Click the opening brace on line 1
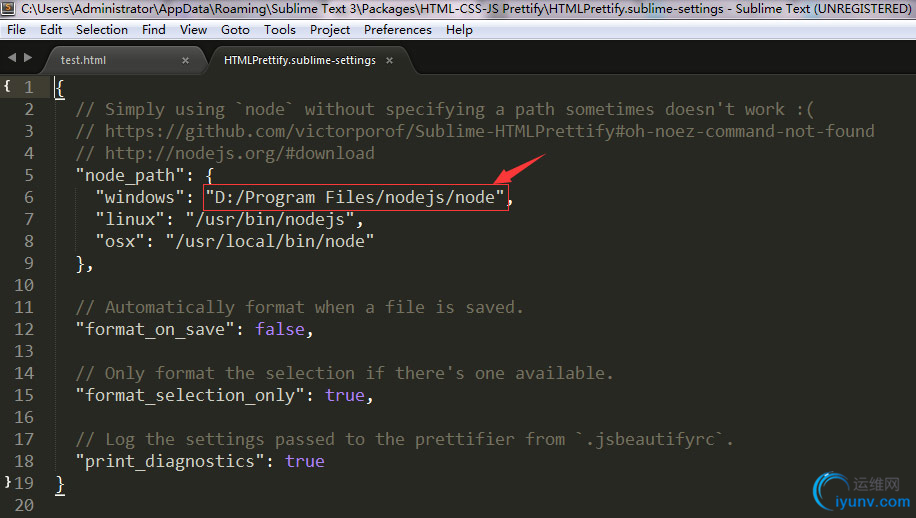This screenshot has height=518, width=916. click(60, 88)
